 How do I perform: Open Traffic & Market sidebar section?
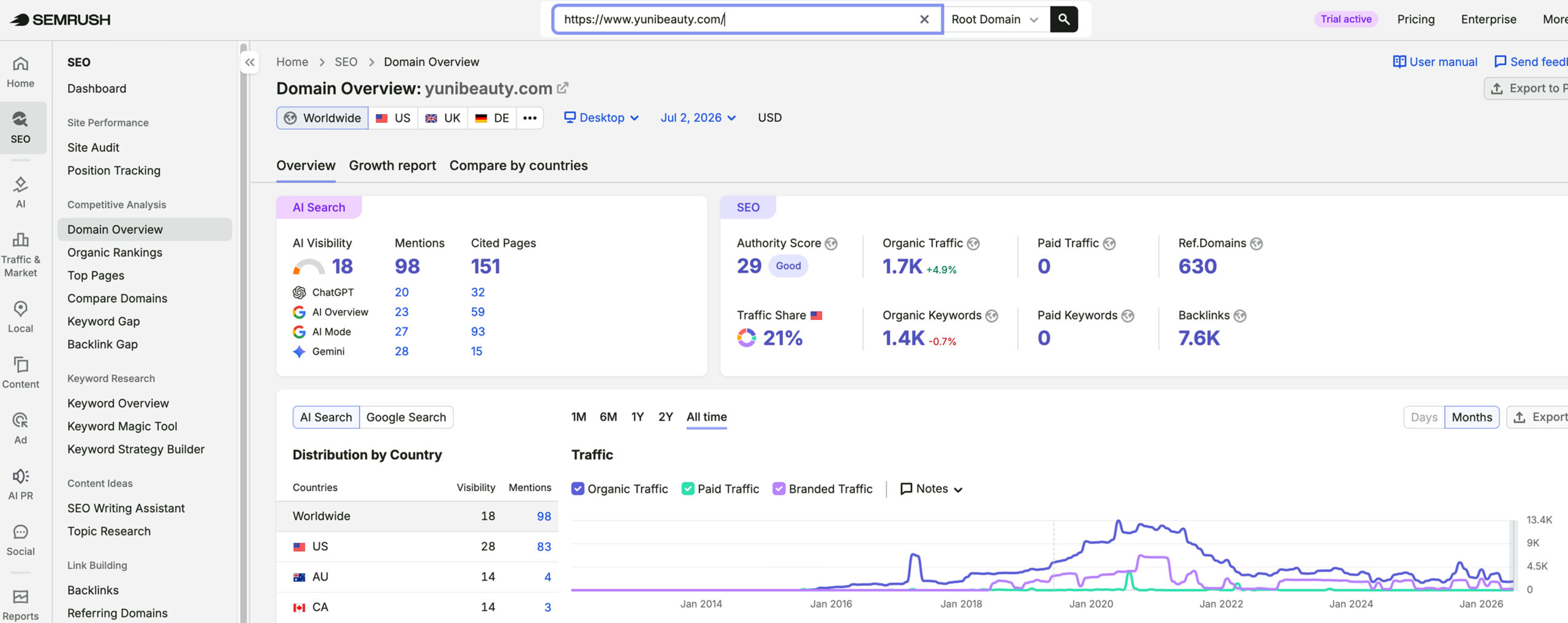click(21, 255)
